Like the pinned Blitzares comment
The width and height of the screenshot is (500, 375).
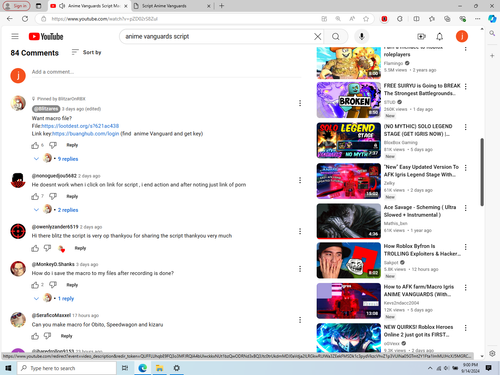click(35, 145)
